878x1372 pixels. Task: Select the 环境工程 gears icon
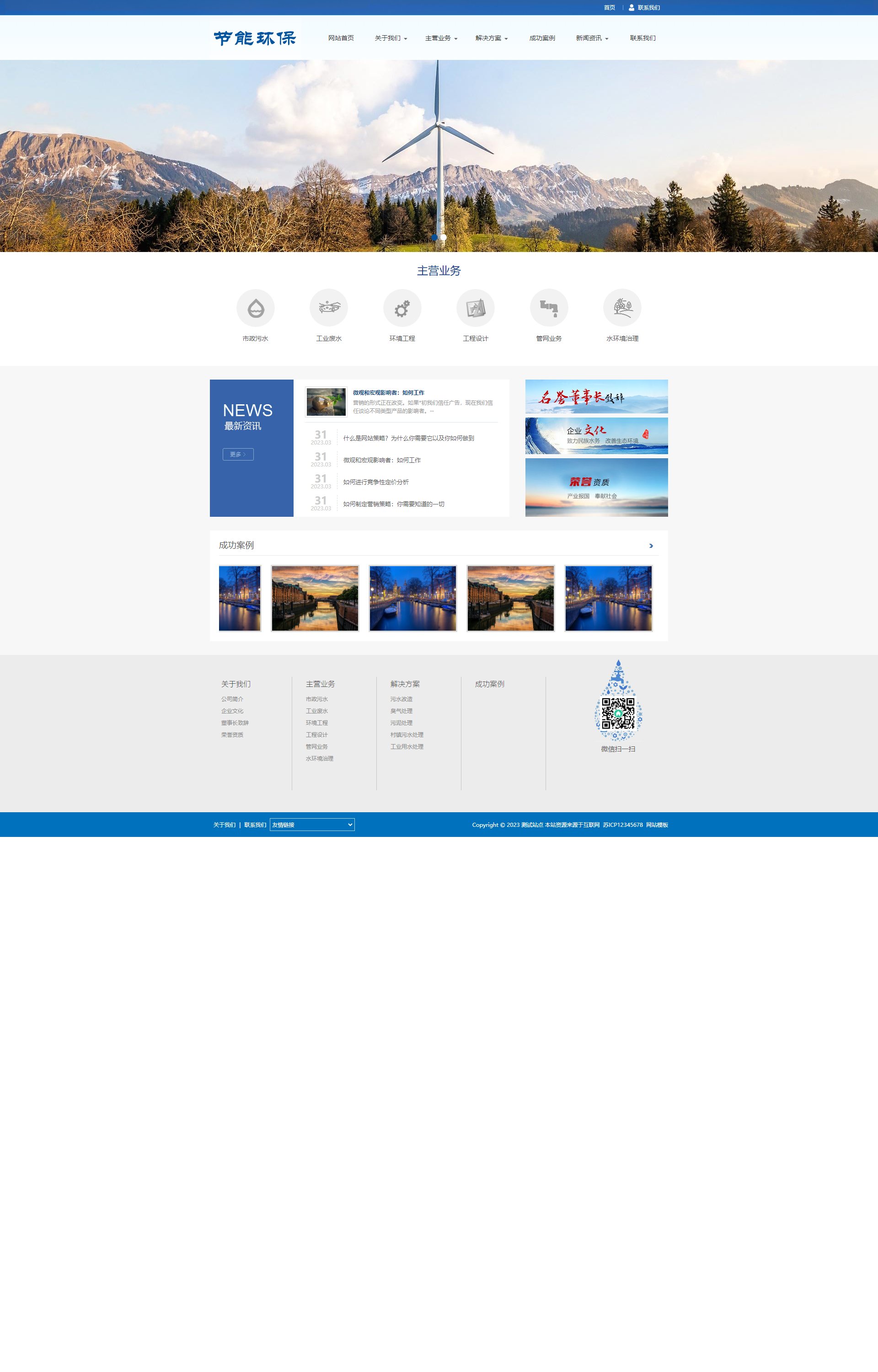coord(402,308)
